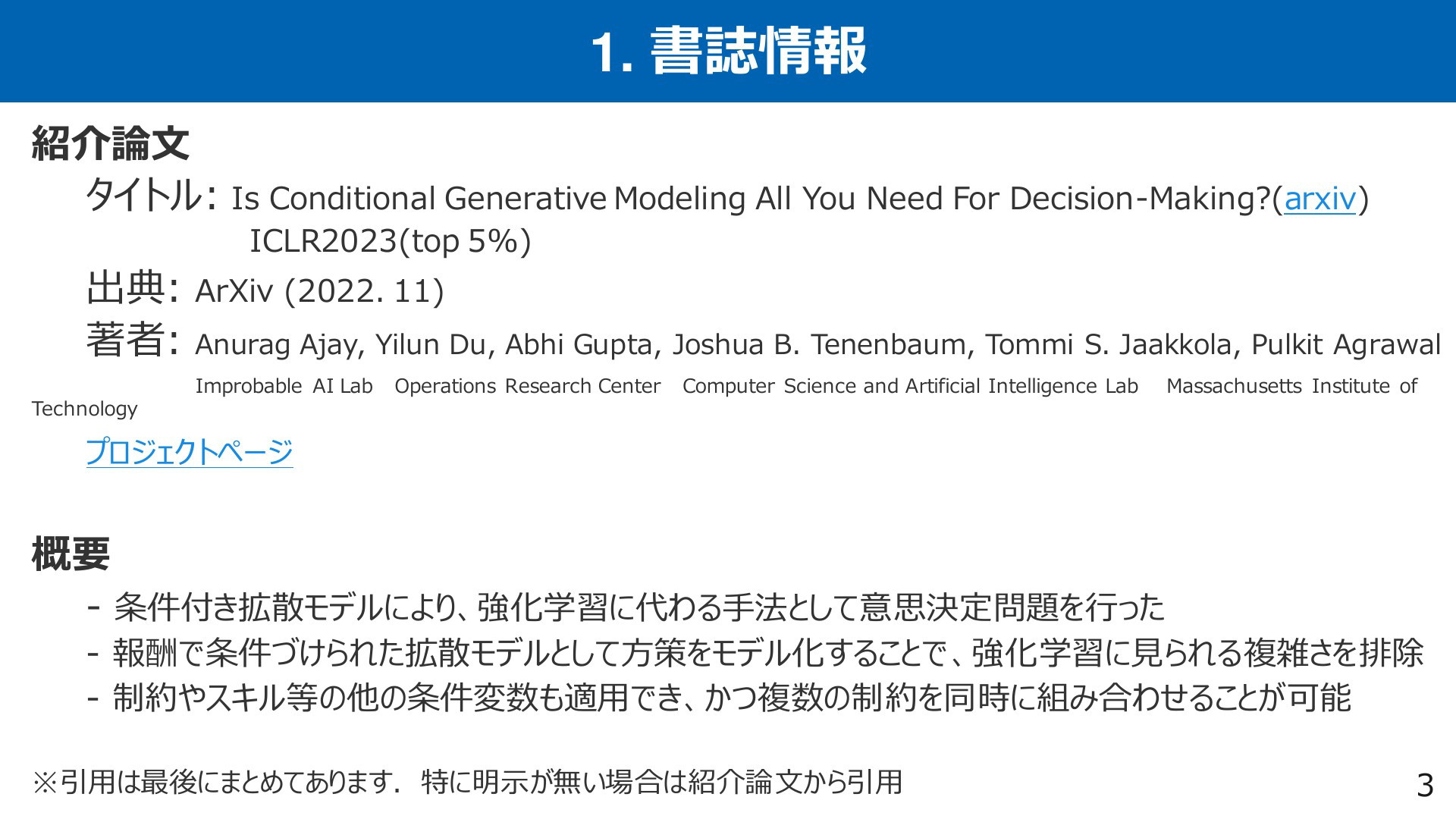Open the プロジェクトページ link
This screenshot has height=819, width=1456.
(x=190, y=452)
